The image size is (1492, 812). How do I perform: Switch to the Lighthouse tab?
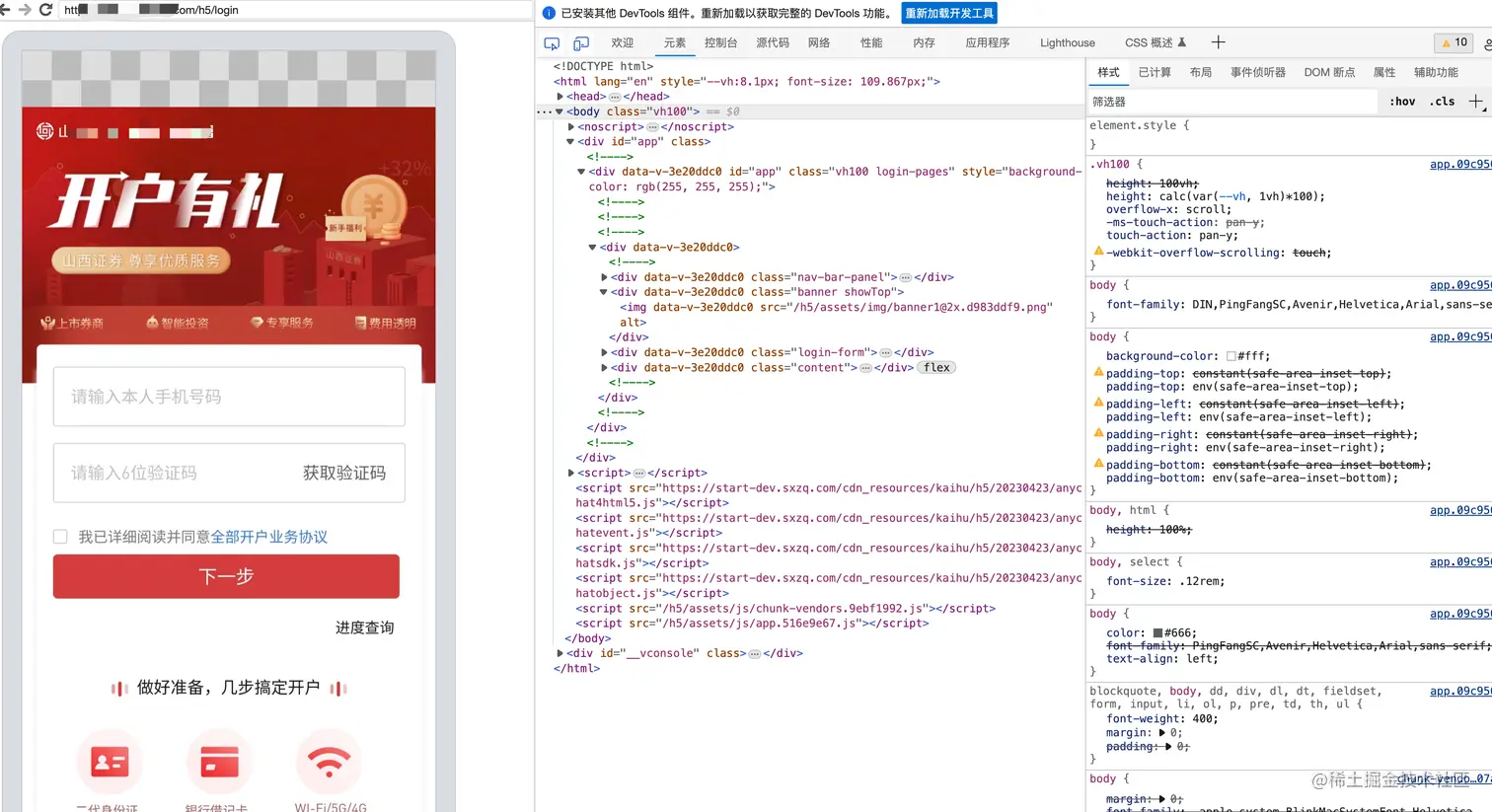coord(1068,42)
